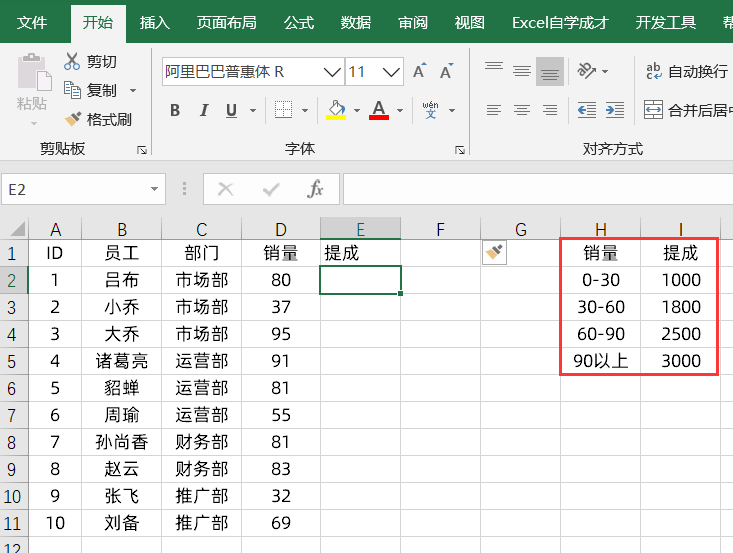
Task: Align text left
Action: pyautogui.click(x=494, y=110)
